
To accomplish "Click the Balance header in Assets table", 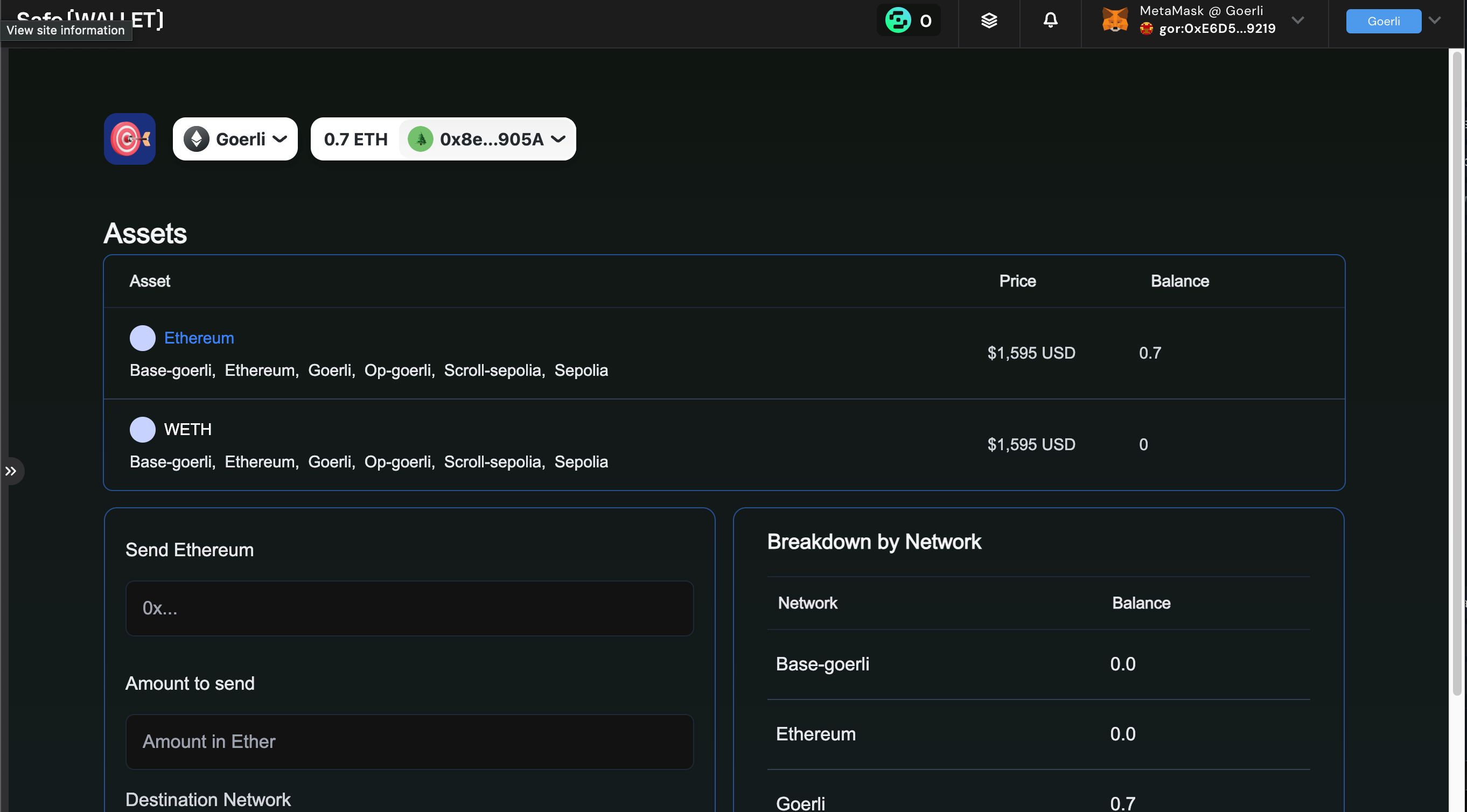I will point(1179,281).
